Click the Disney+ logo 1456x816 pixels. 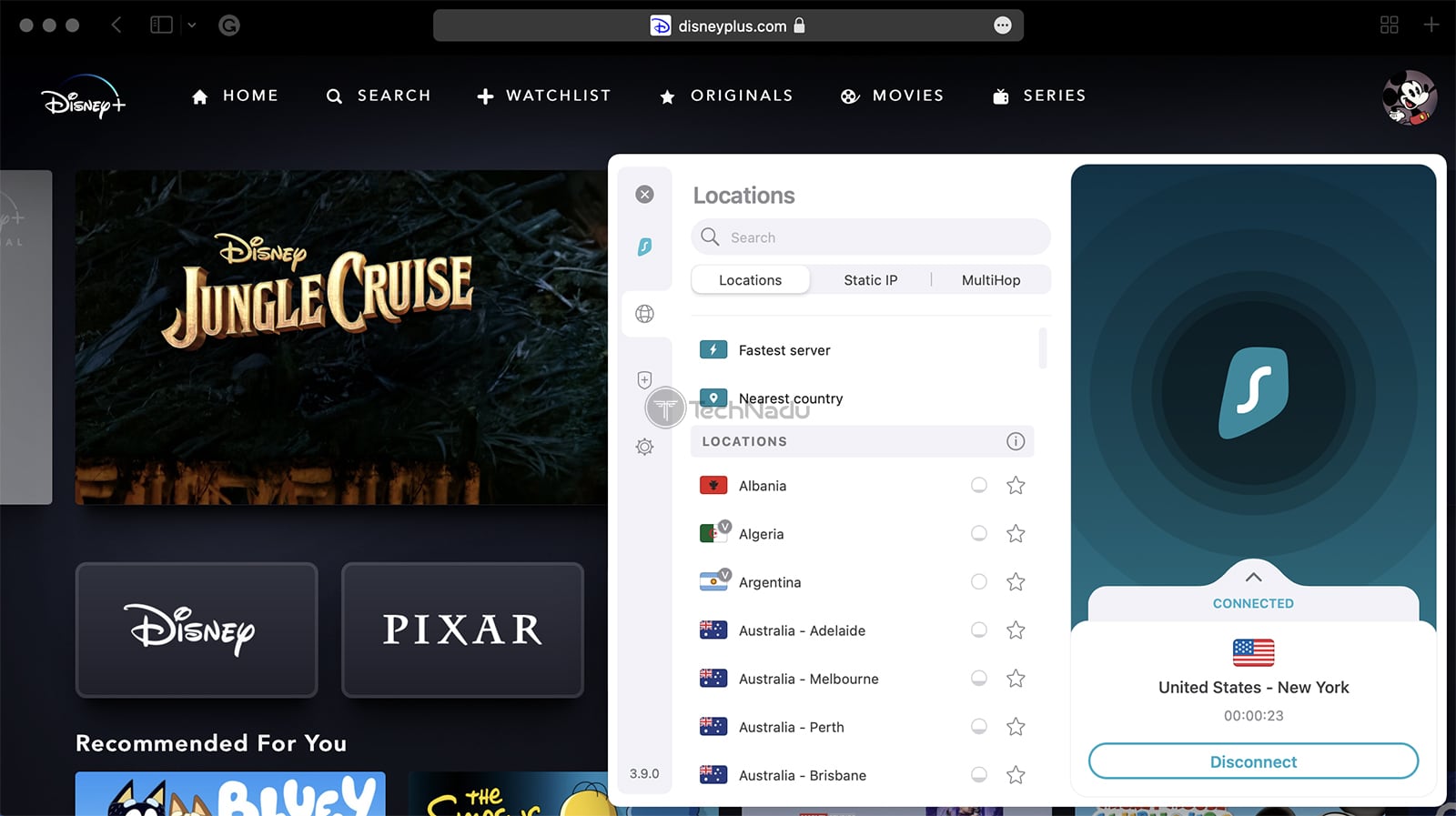click(x=83, y=96)
